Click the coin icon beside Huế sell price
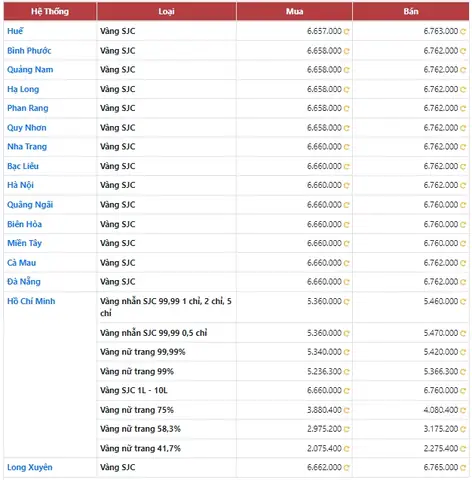 coord(463,31)
